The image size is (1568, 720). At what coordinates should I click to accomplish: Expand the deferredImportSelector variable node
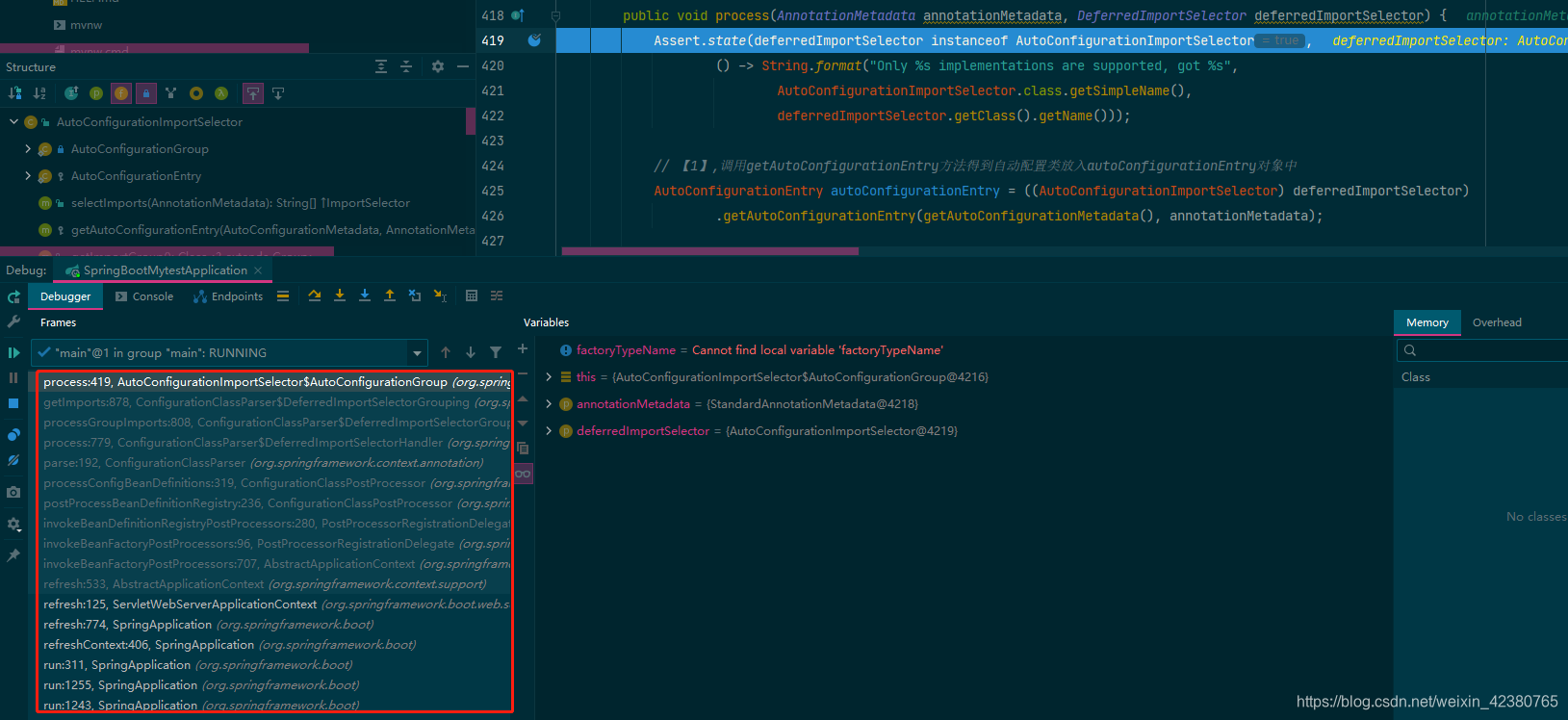click(549, 431)
